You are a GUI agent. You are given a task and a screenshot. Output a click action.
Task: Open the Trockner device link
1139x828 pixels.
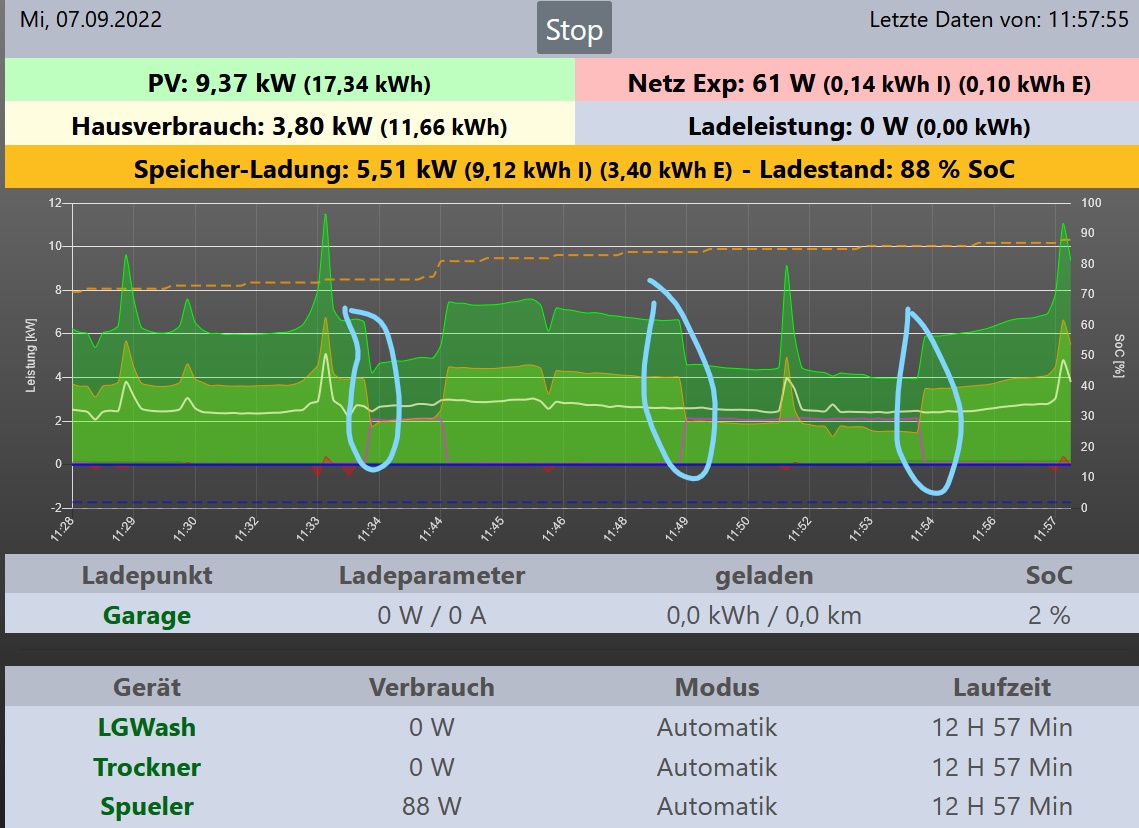pyautogui.click(x=147, y=767)
